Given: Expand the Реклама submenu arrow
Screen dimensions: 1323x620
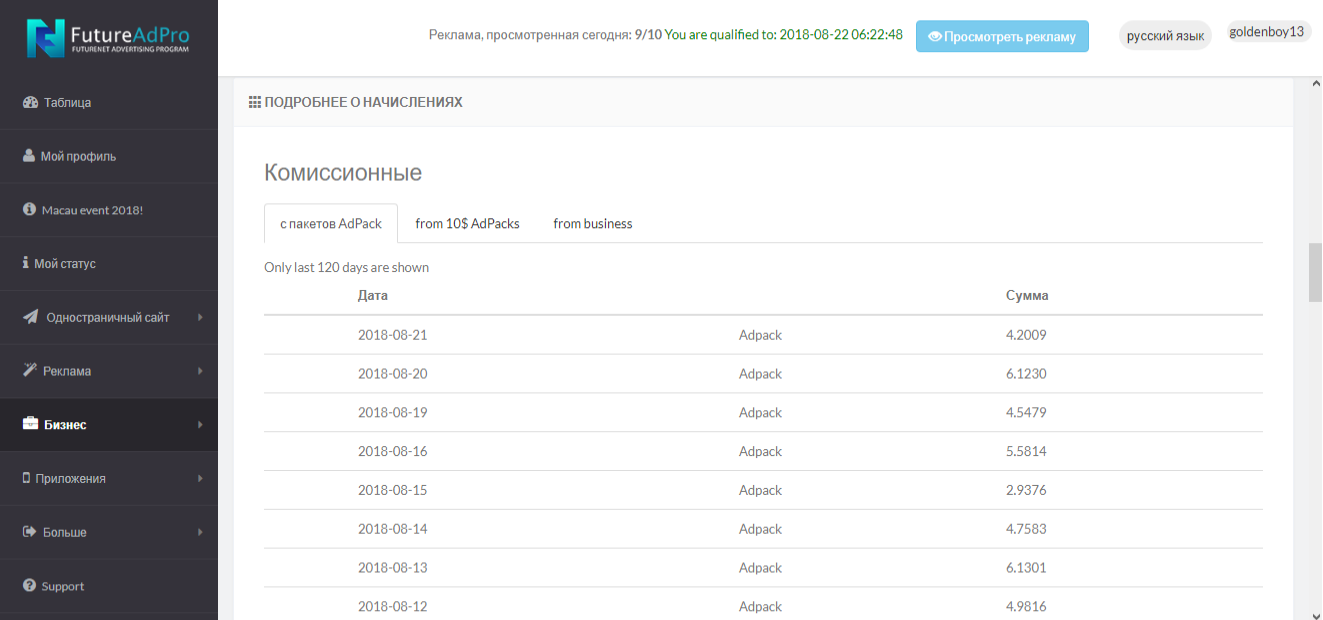Looking at the screenshot, I should click(x=200, y=371).
